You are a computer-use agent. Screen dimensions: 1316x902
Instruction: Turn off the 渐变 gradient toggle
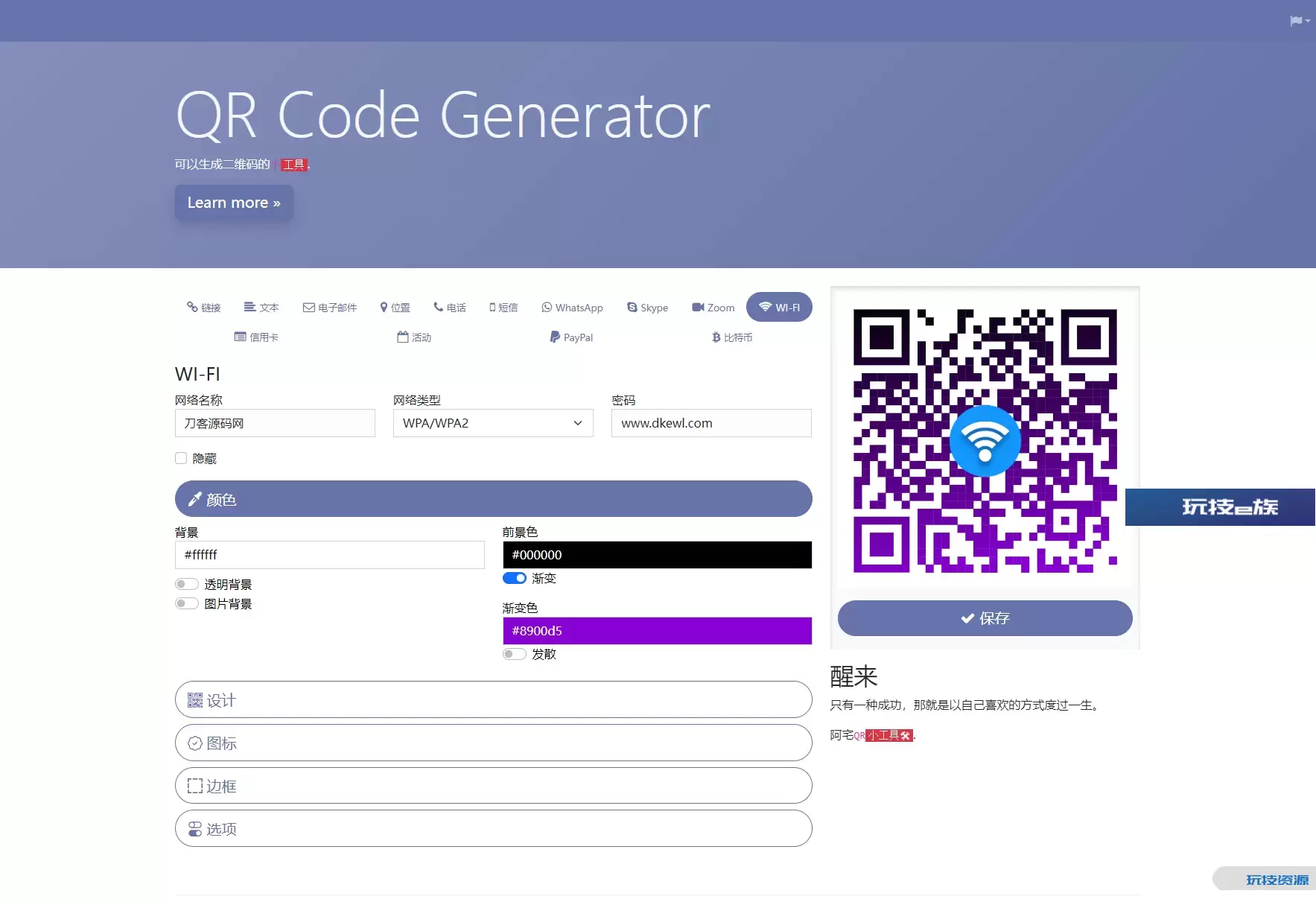515,578
